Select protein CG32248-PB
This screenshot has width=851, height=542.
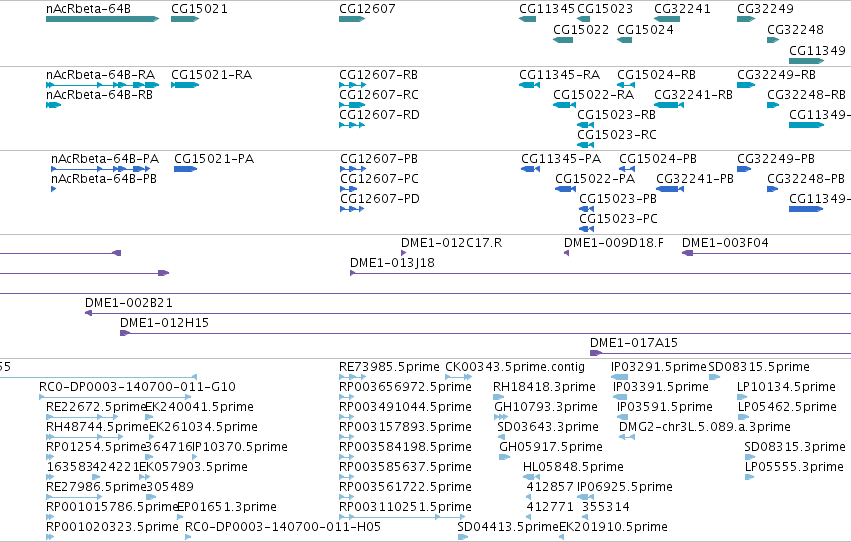tap(806, 179)
